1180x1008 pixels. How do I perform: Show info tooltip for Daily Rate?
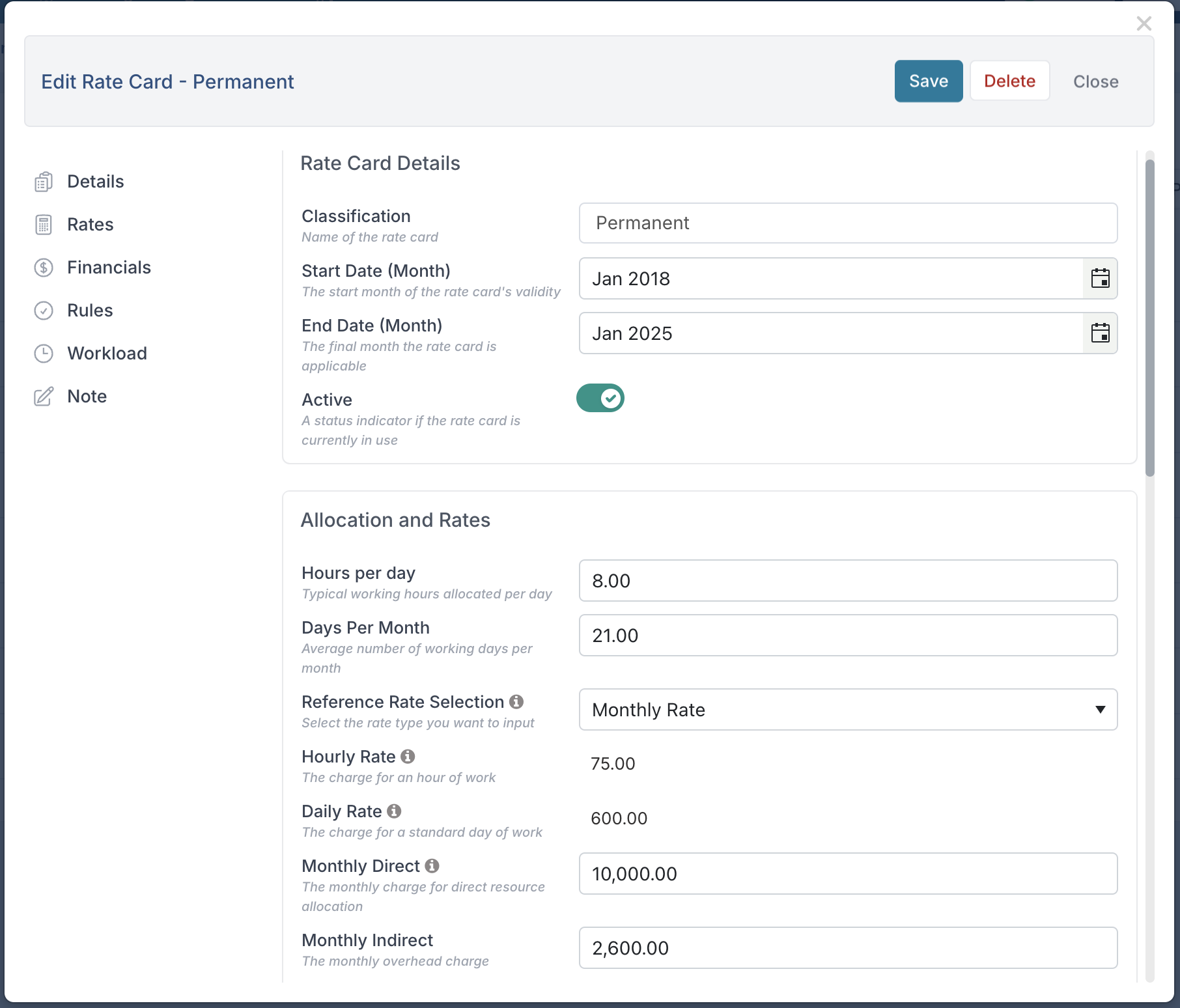click(x=394, y=811)
